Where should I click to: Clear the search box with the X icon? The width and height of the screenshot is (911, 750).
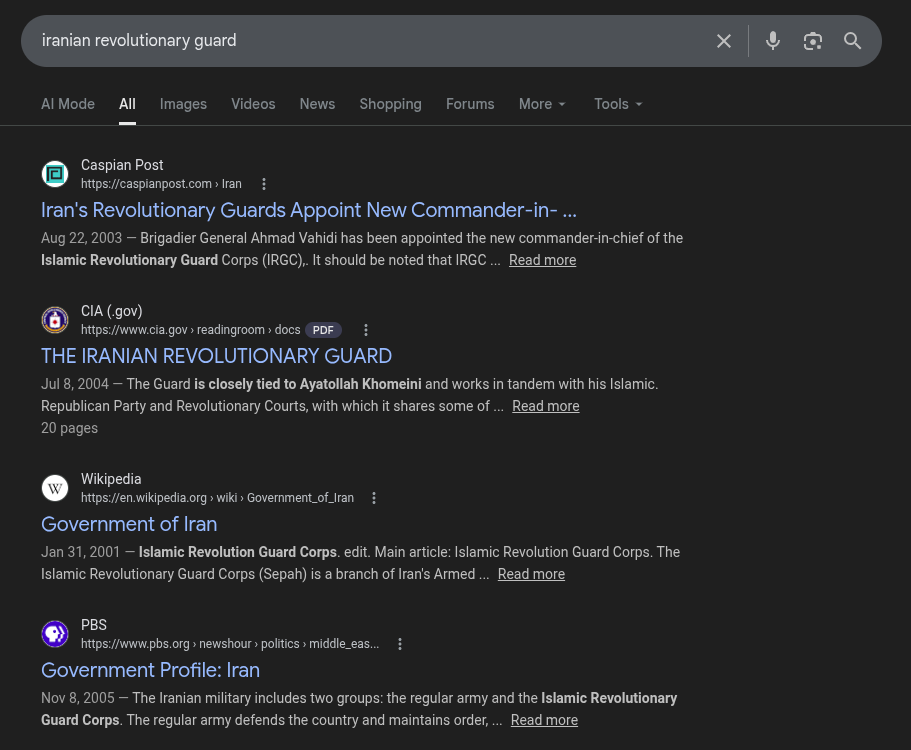point(723,41)
